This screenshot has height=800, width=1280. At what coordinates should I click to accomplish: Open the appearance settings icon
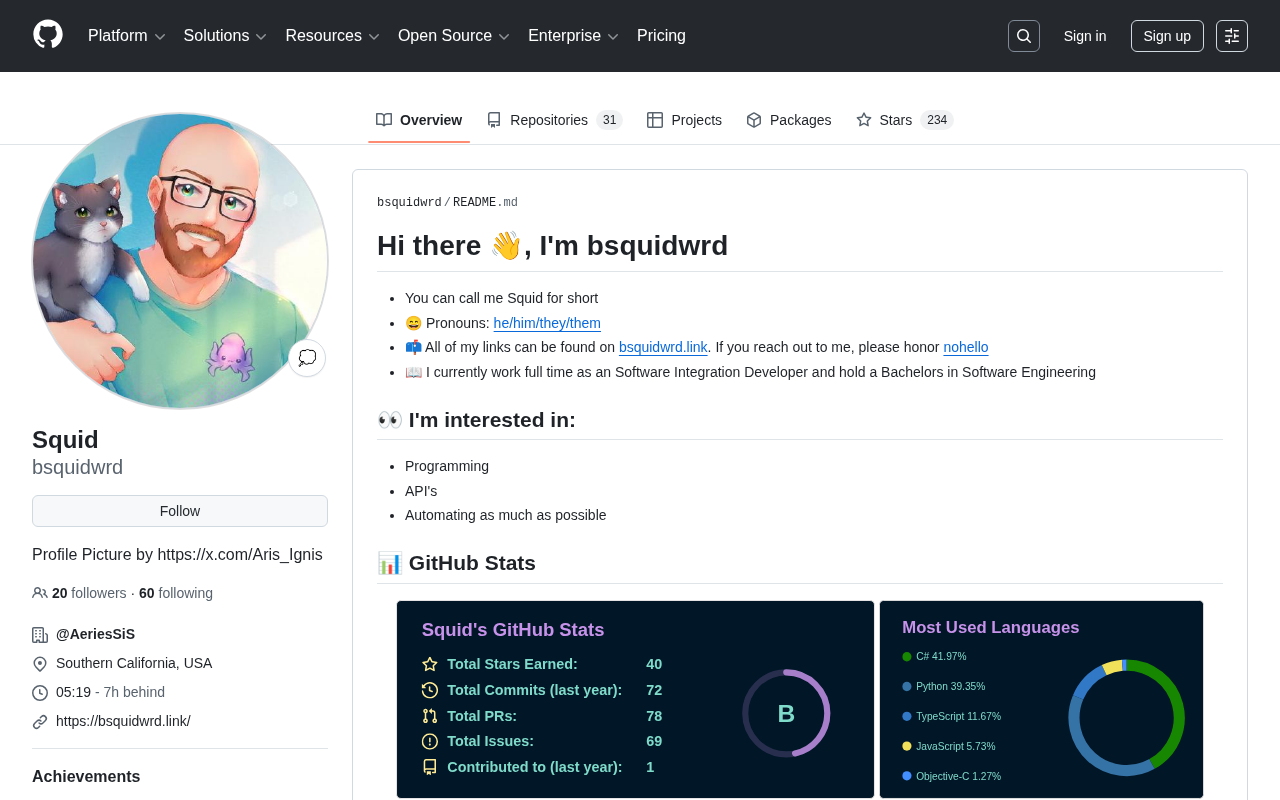(x=1232, y=36)
